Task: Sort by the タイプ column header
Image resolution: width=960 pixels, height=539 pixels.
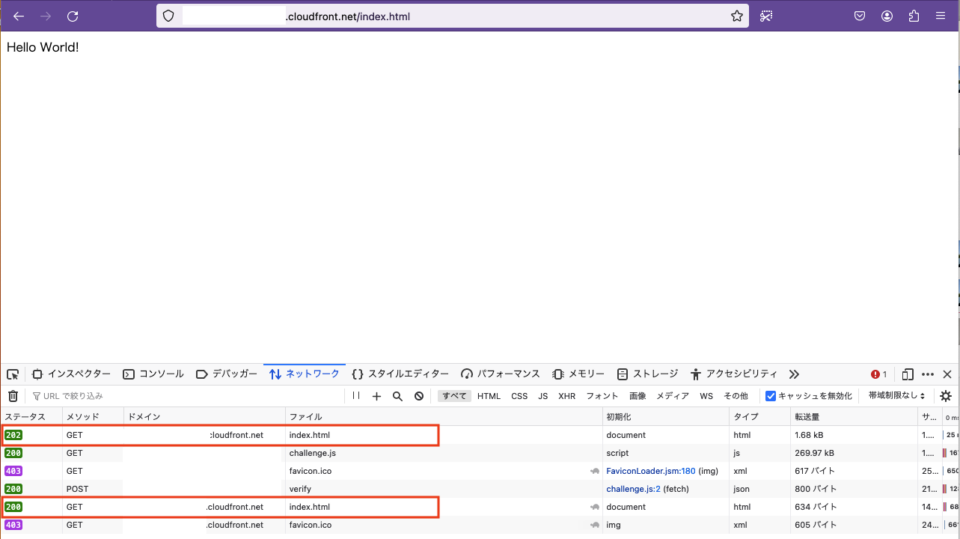Action: click(760, 416)
